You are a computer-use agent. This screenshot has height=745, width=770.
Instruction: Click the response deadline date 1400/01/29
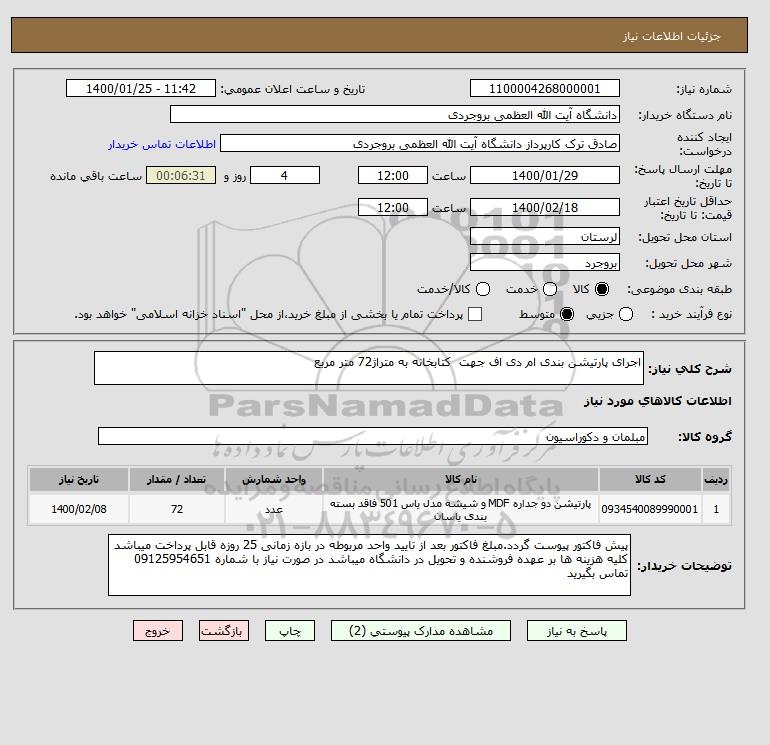(x=545, y=175)
